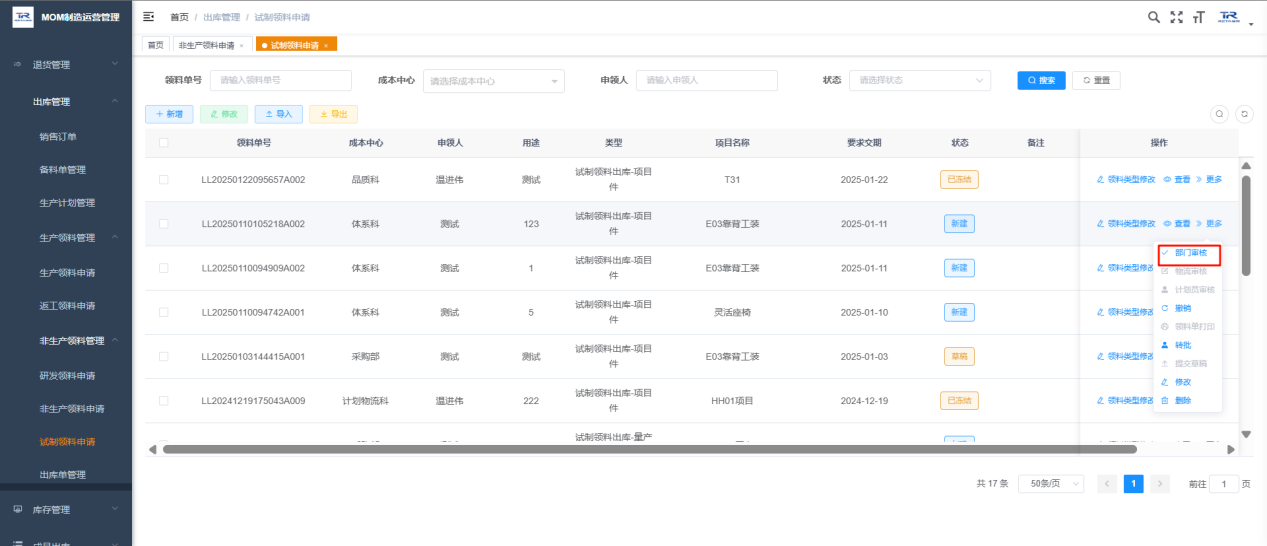
Task: Tick checkbox for LL20250110105218A002
Action: [x=163, y=224]
